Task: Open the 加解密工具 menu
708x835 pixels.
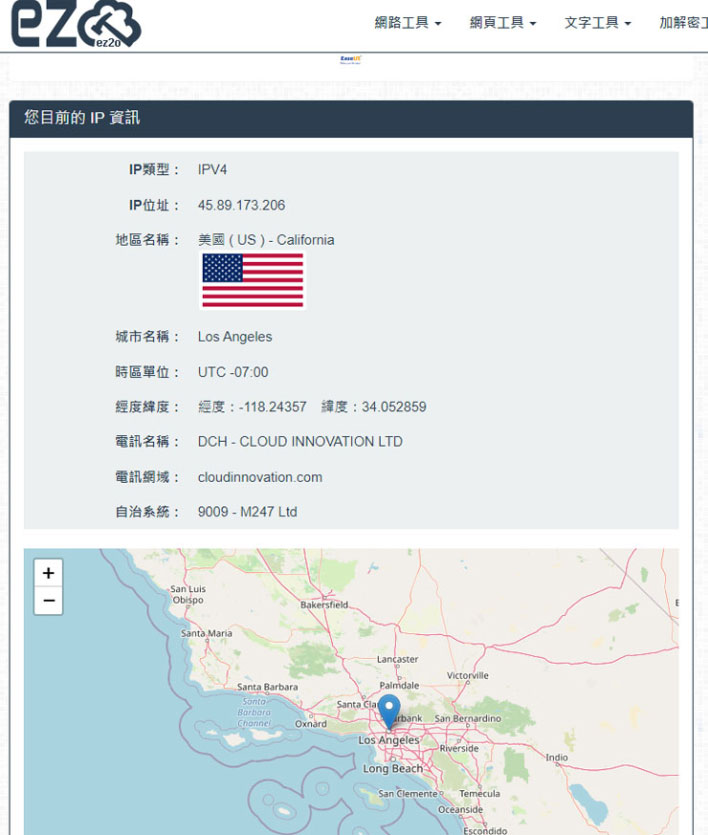Action: point(684,23)
